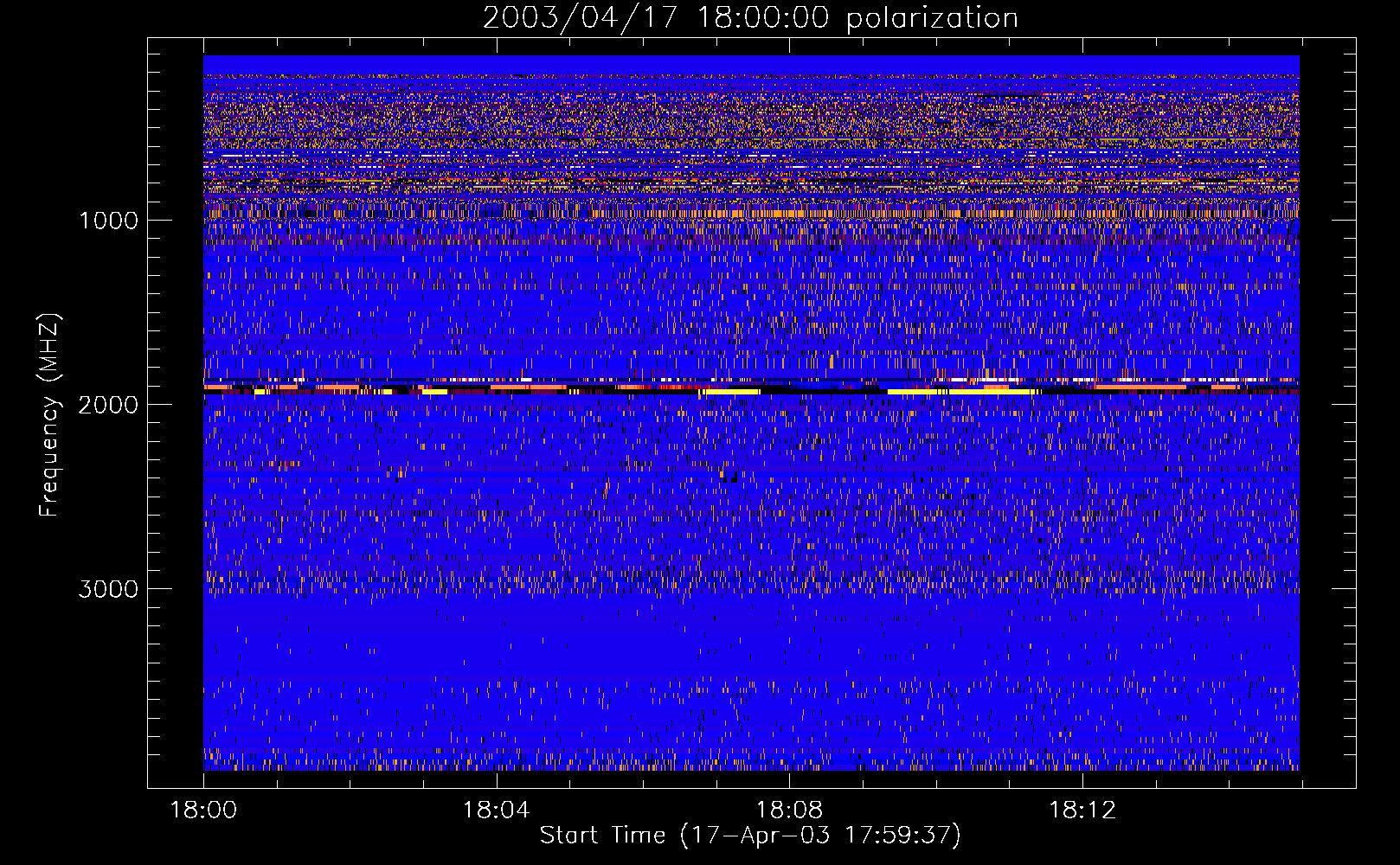Screen dimensions: 1400x865
Task: Click the "18:08" time tick label
Action: (789, 811)
